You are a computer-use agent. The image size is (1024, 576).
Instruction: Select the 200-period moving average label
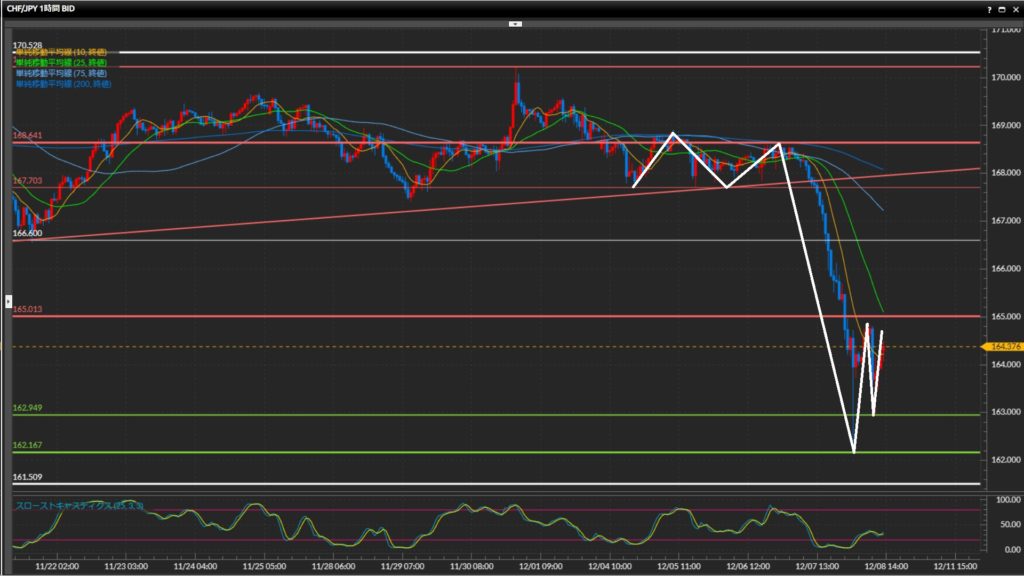tap(62, 84)
